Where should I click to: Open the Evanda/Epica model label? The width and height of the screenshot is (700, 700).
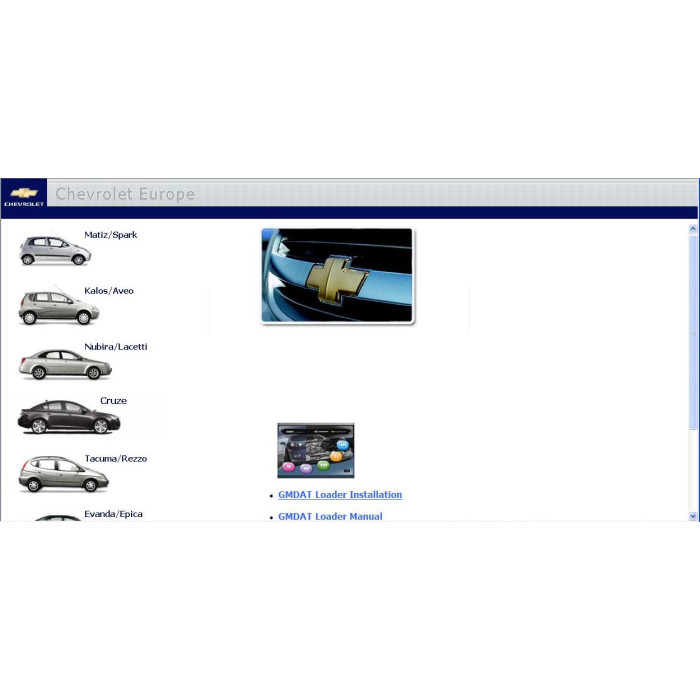click(113, 514)
